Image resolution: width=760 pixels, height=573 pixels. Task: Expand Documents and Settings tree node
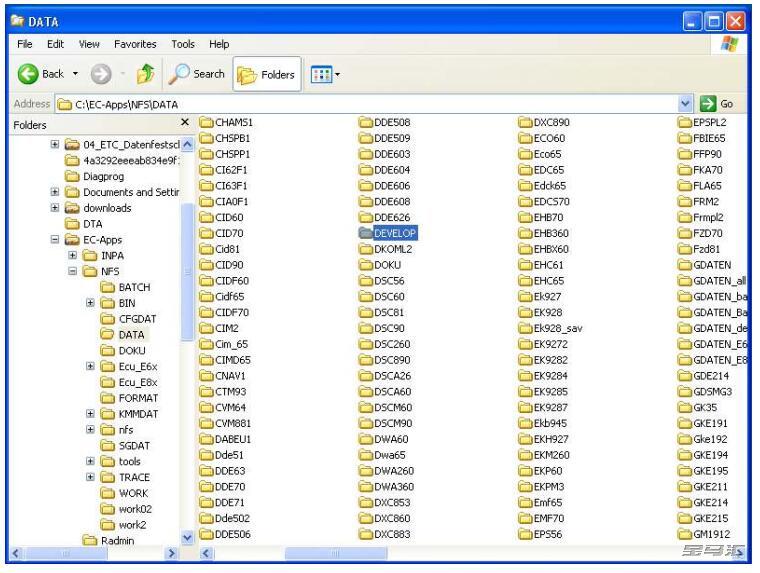[x=55, y=191]
